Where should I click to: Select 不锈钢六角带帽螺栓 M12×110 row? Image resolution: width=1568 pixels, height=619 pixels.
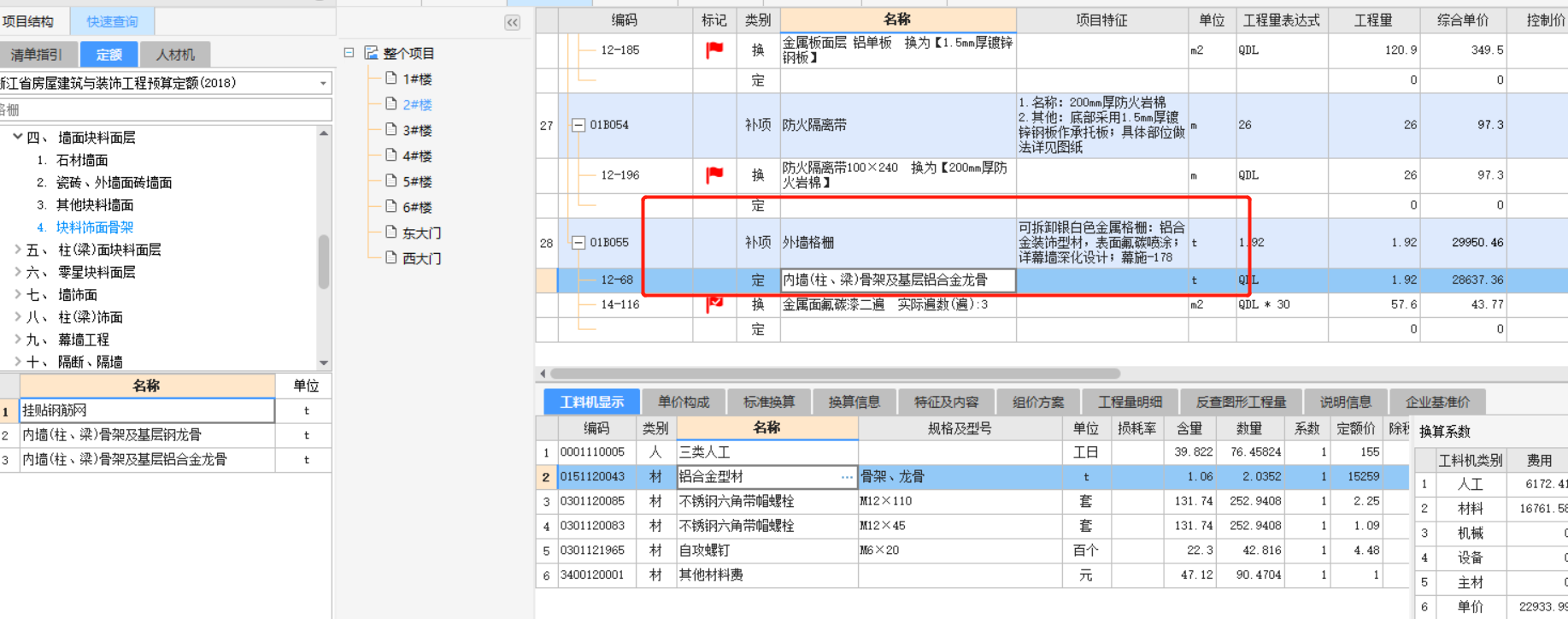coord(972,502)
